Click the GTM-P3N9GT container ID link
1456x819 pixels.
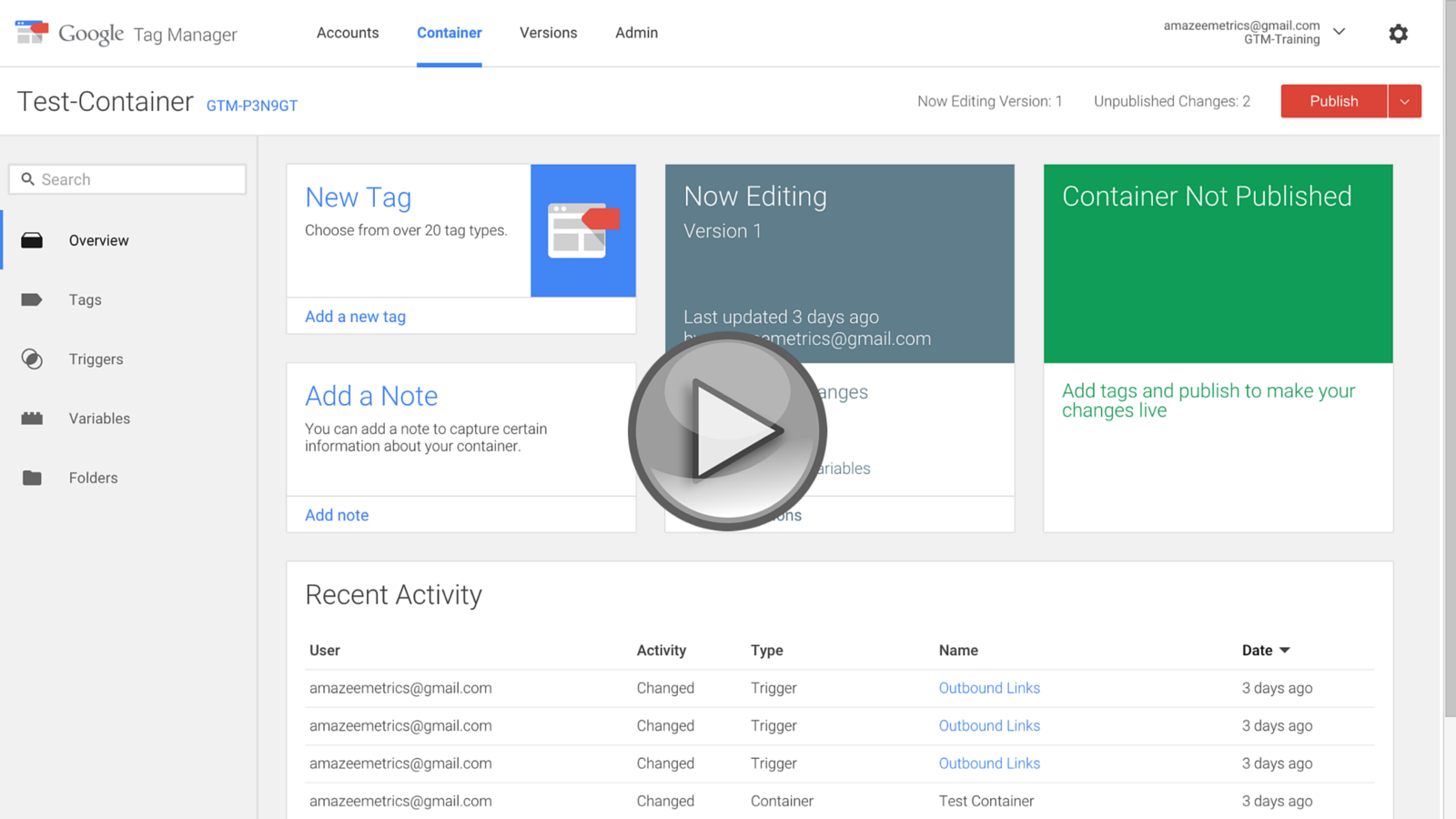point(252,106)
